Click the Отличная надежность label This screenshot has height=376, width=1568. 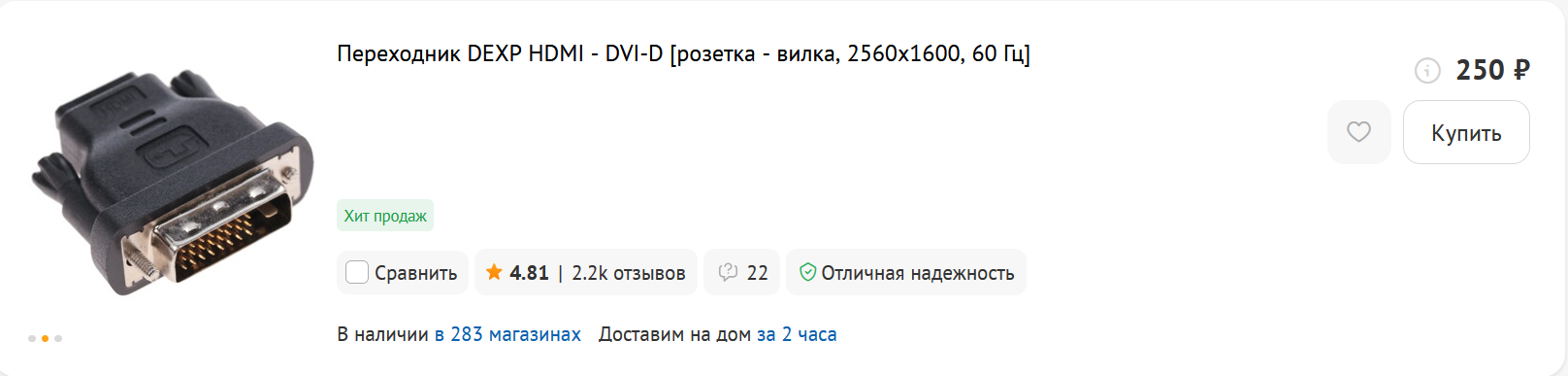tap(917, 273)
